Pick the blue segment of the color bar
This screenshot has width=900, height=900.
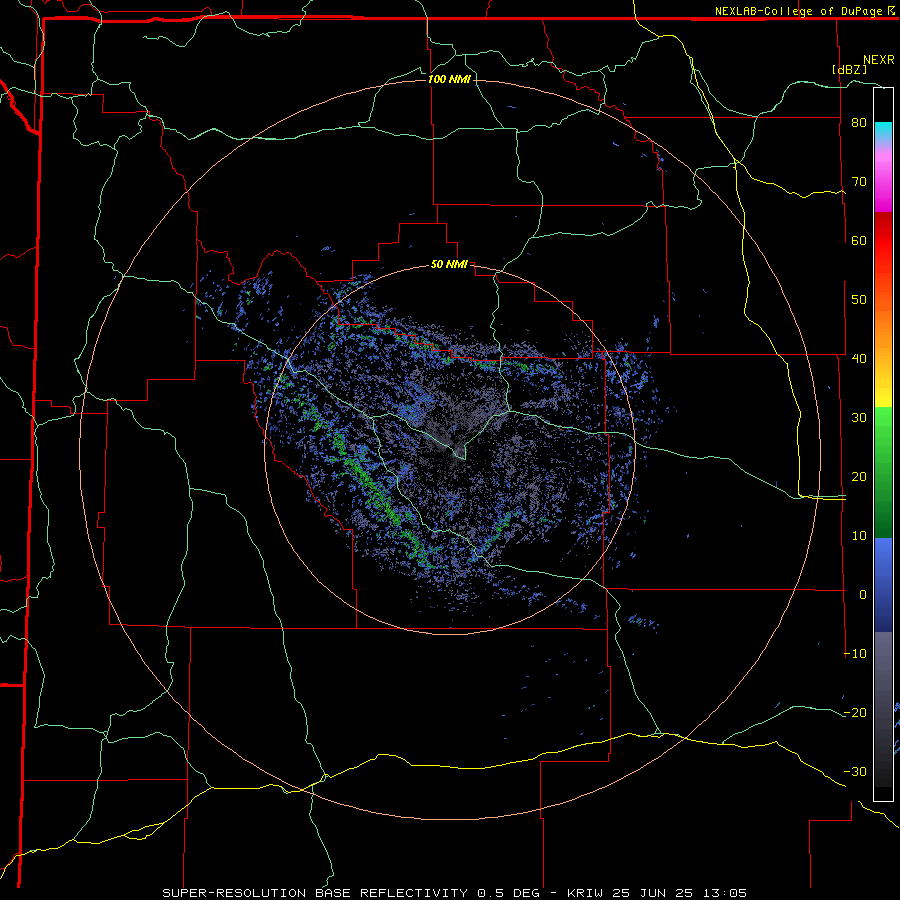click(x=883, y=585)
